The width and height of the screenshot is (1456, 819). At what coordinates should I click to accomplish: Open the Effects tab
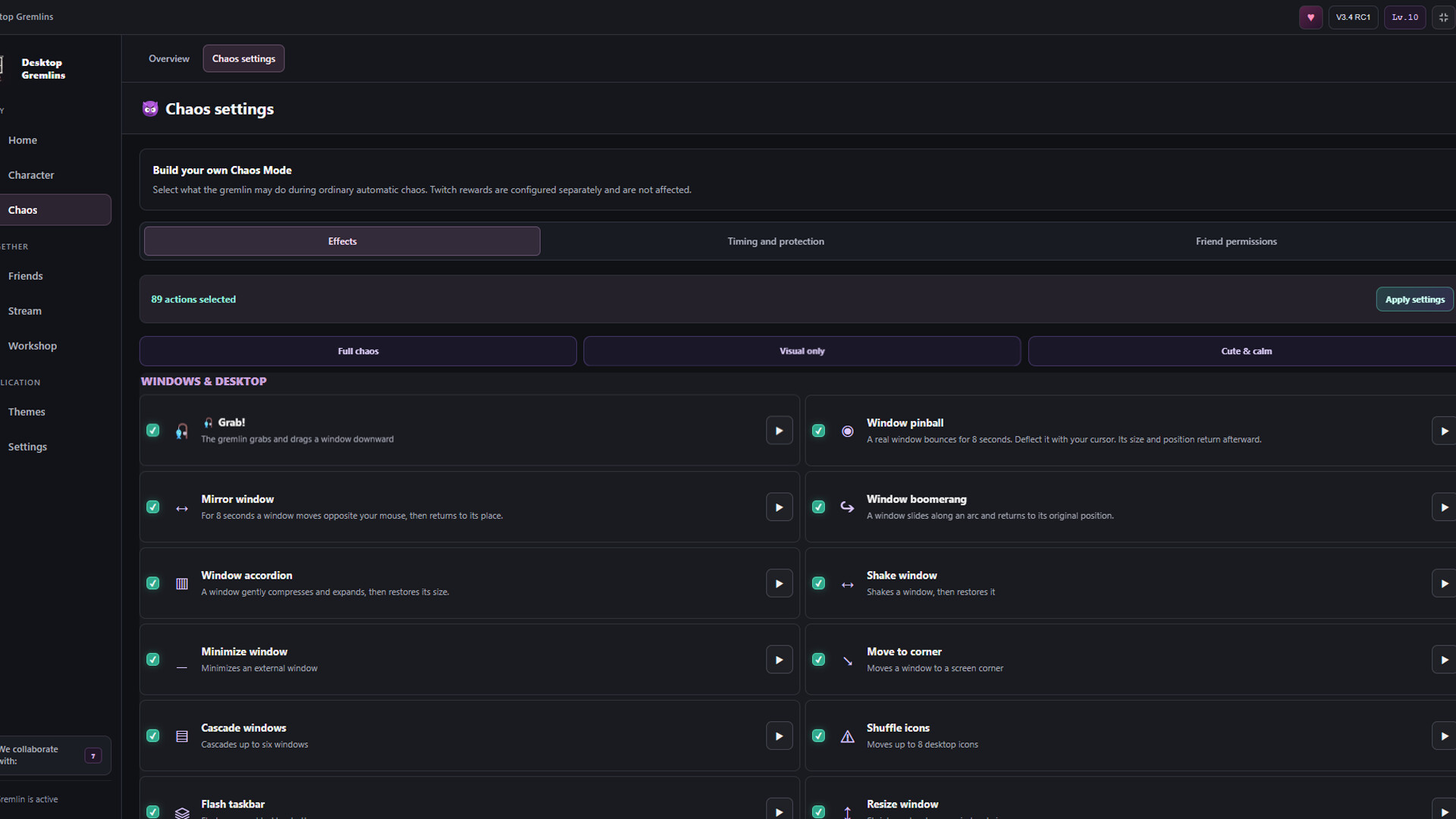click(x=342, y=241)
